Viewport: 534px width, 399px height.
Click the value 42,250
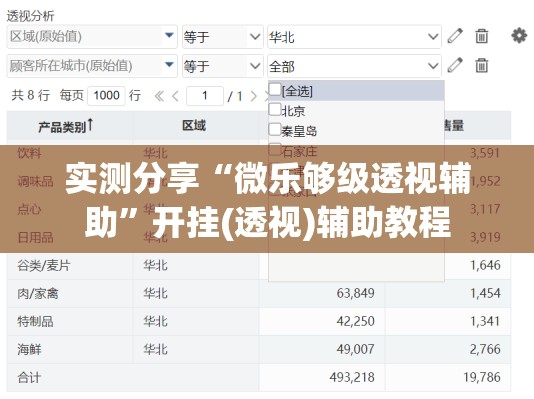click(356, 321)
